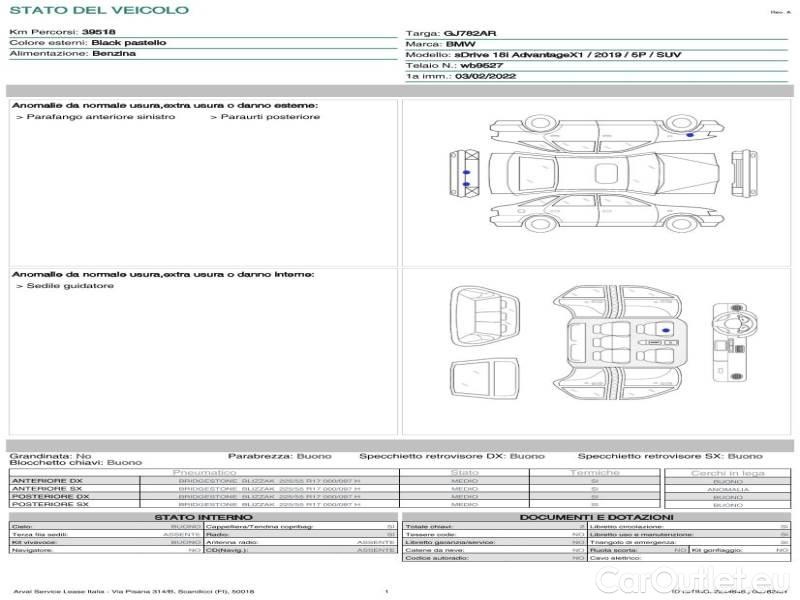Viewport: 800px width, 600px height.
Task: Click the STATO DEL VEICOLO heading
Action: pyautogui.click(x=98, y=10)
